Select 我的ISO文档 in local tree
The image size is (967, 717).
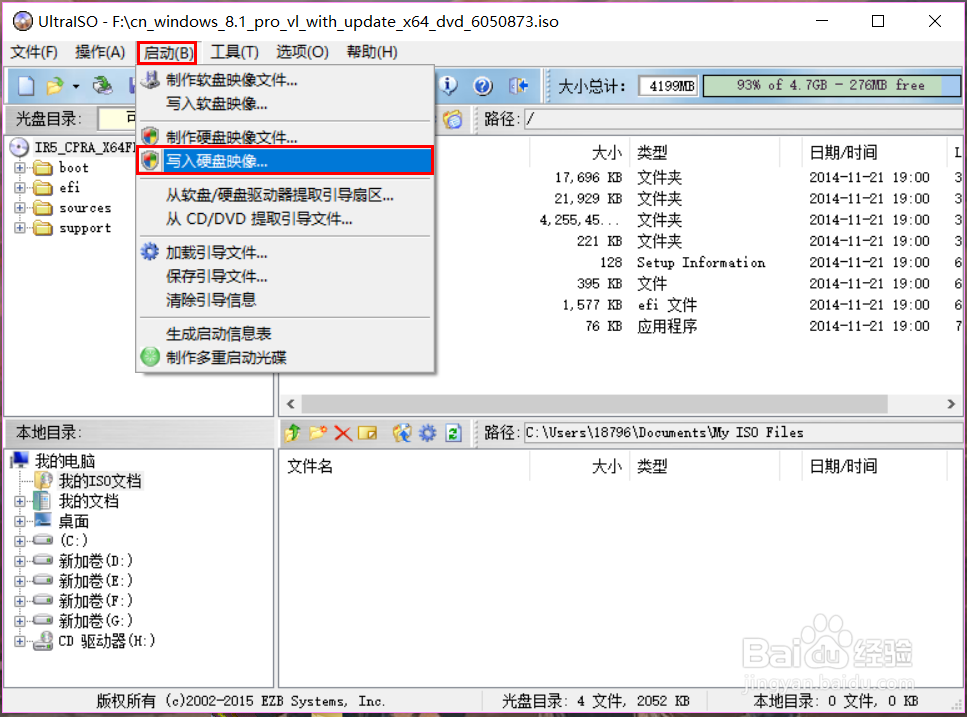100,481
